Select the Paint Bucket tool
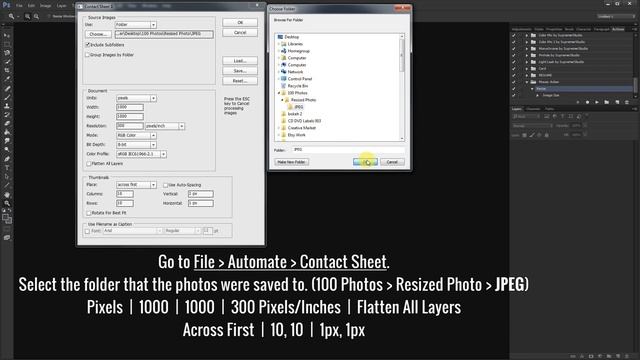This screenshot has height=360, width=640. (x=7, y=132)
